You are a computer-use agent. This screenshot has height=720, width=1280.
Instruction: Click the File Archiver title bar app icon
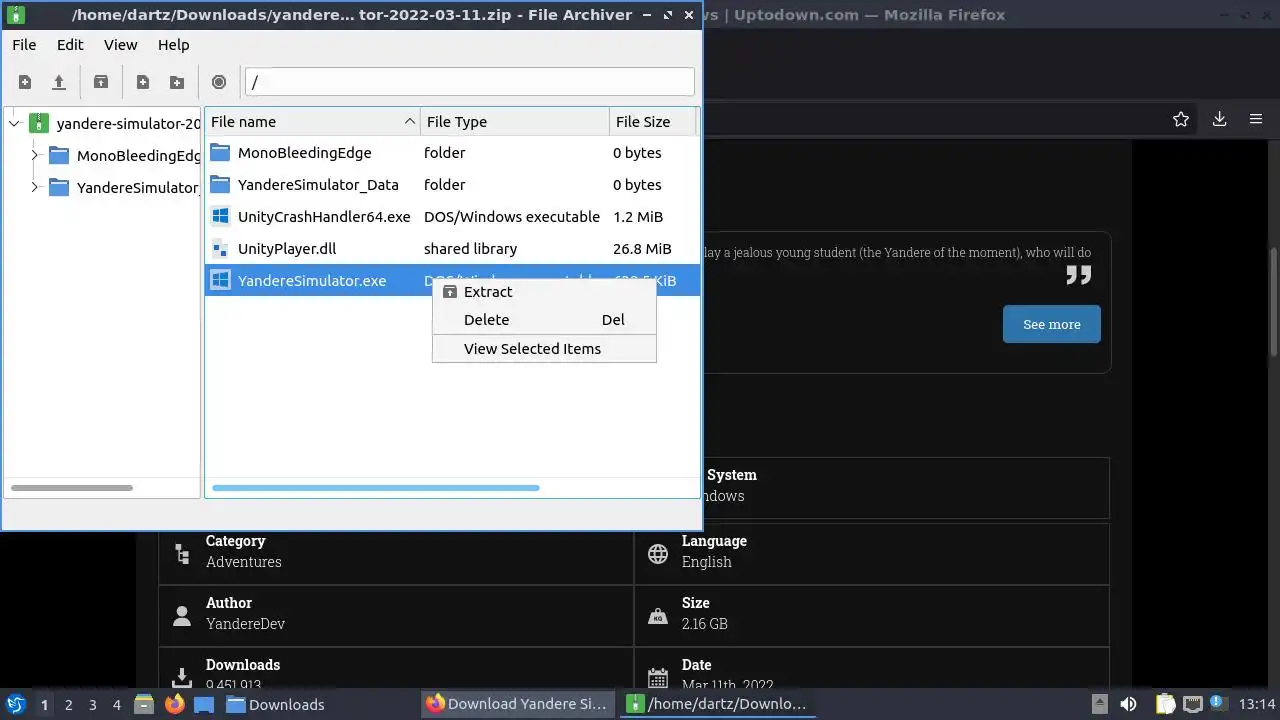tap(16, 15)
